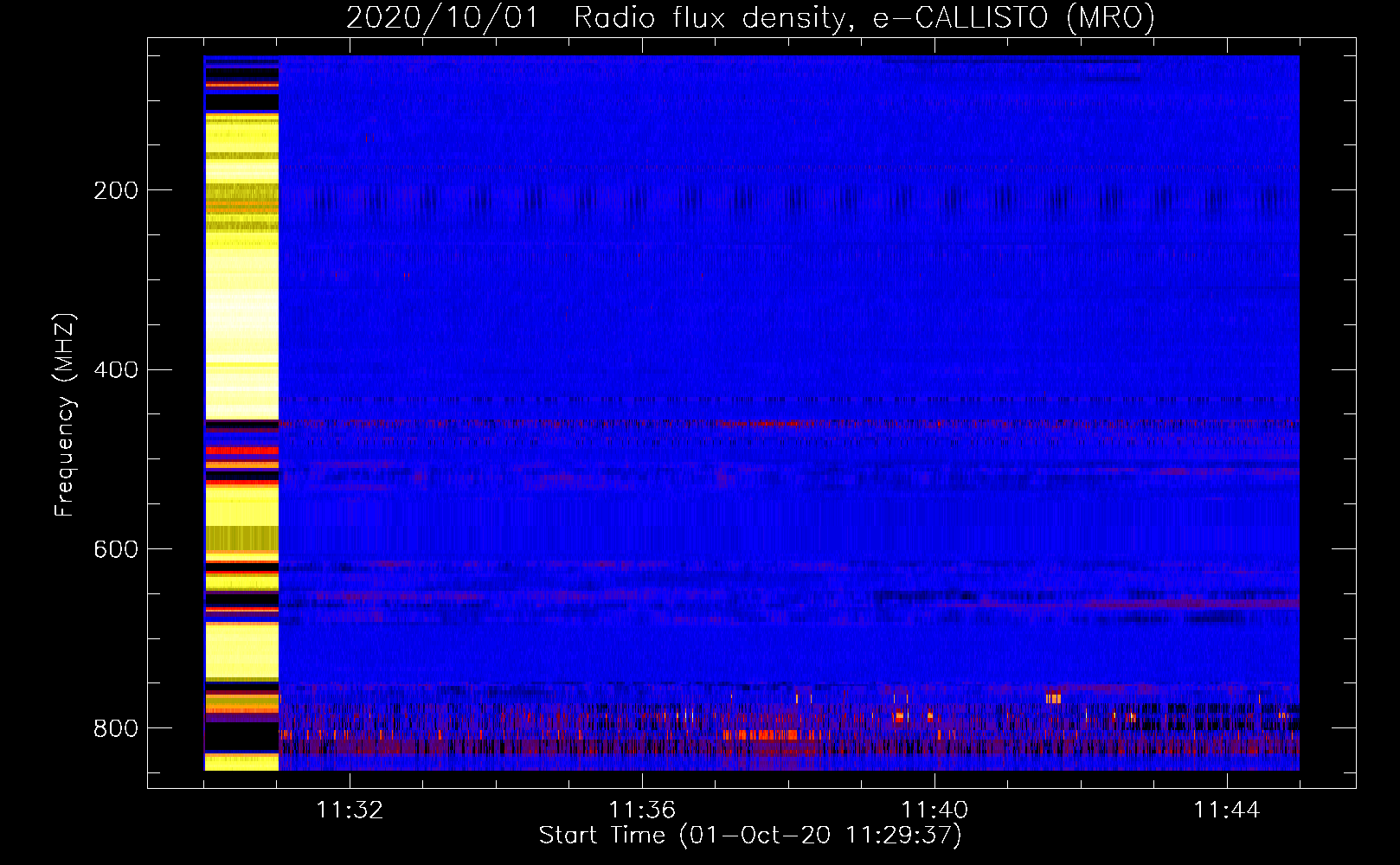
Task: Click the 800 frequency tick label
Action: [x=116, y=728]
